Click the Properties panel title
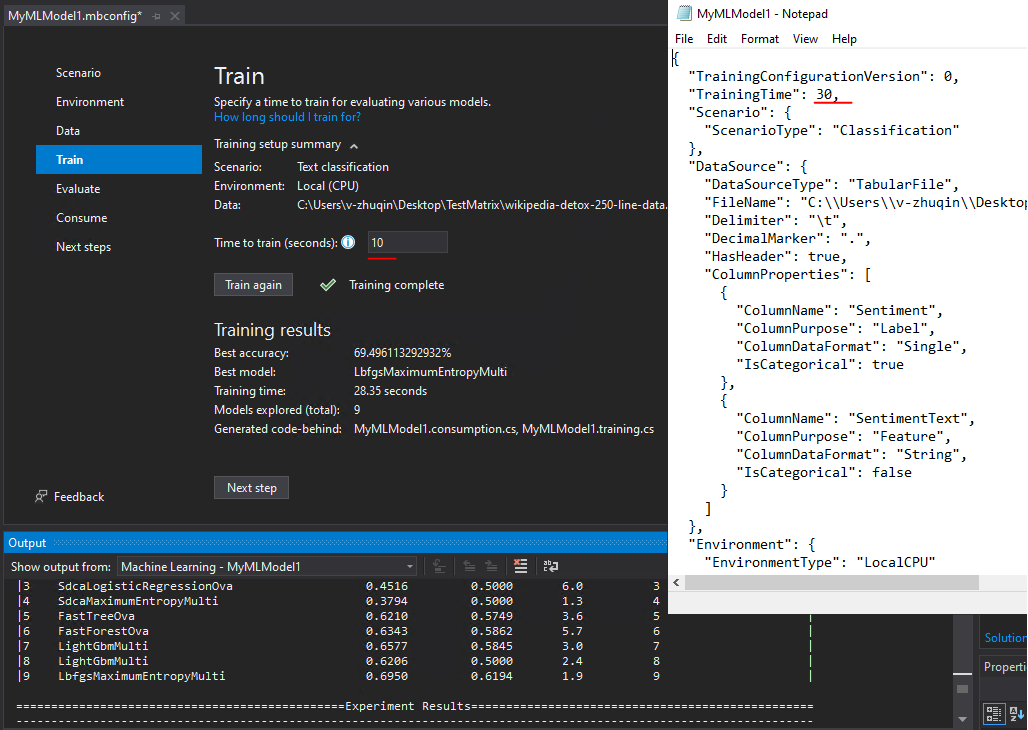 pos(1005,666)
